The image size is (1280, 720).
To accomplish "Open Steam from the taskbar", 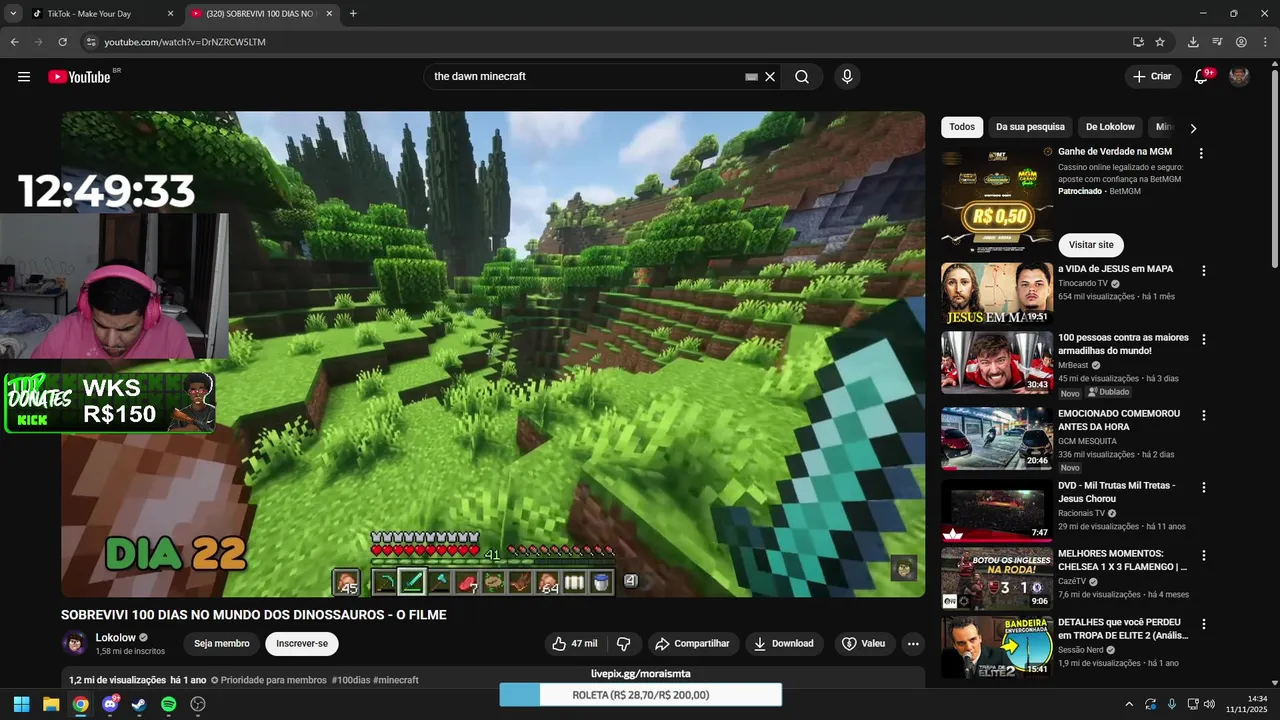I will click(x=139, y=704).
